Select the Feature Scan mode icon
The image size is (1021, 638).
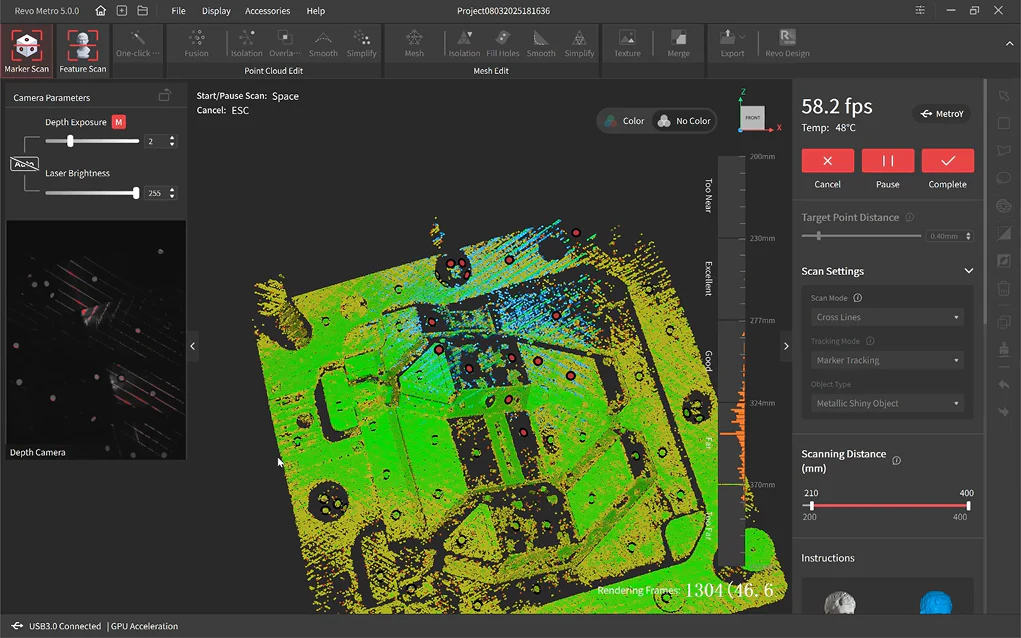(82, 50)
